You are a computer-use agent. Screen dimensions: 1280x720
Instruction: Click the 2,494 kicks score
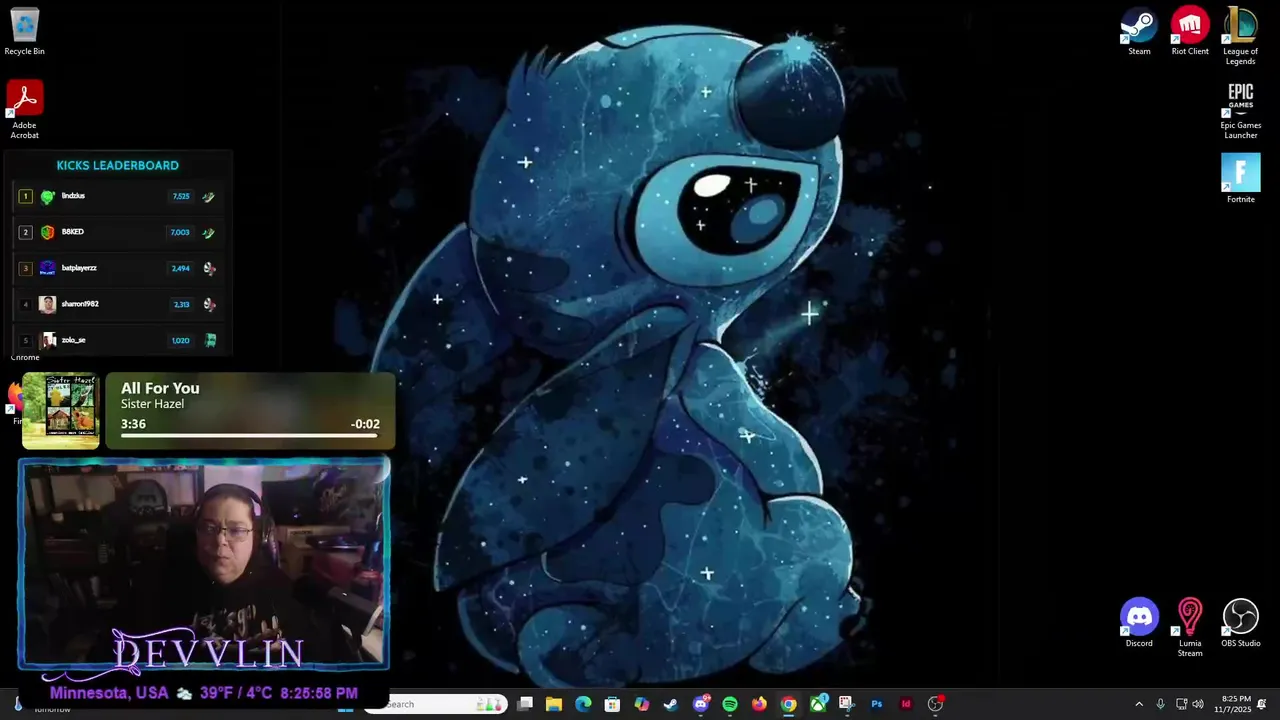[181, 269]
